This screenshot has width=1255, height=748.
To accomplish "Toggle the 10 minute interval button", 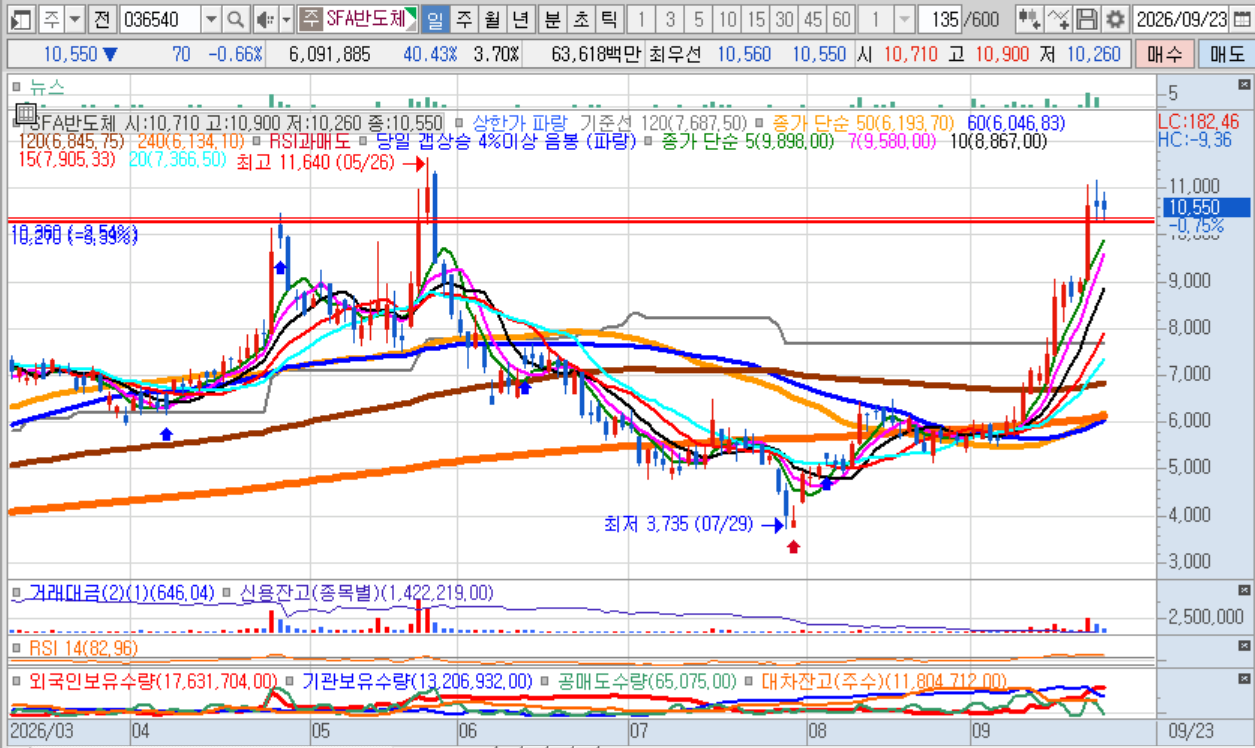I will pos(727,19).
